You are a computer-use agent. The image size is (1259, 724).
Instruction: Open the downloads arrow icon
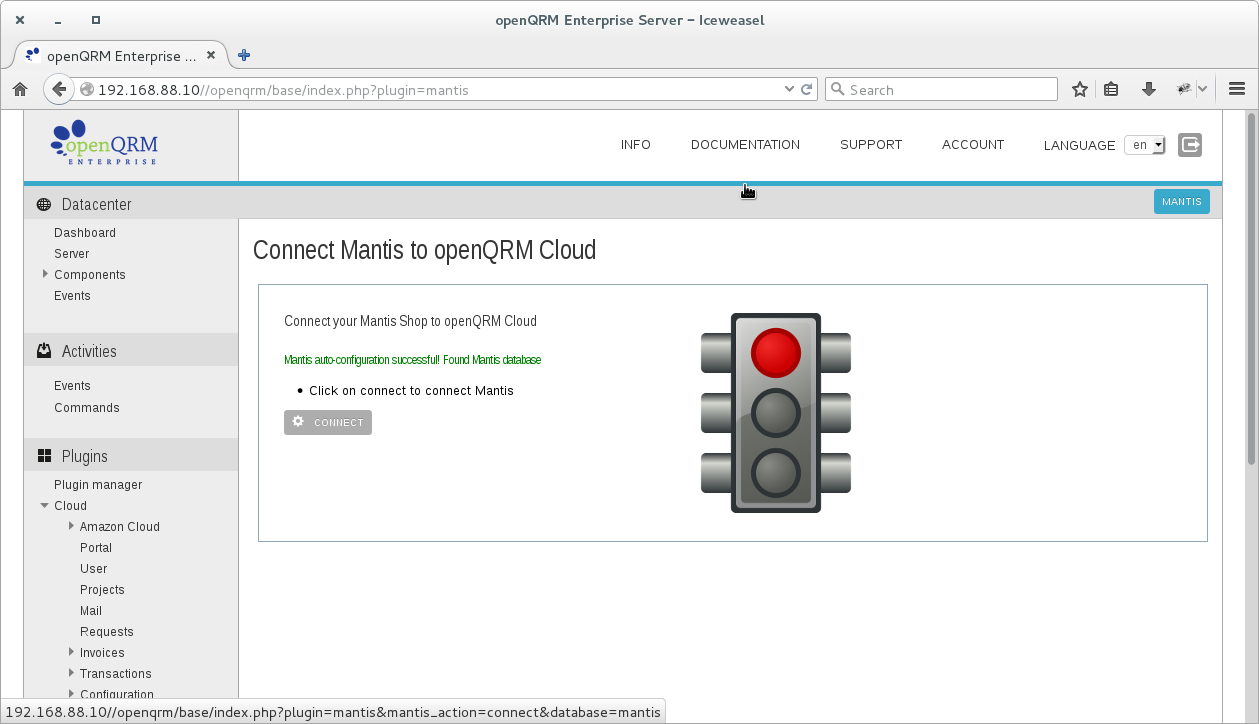[1149, 89]
